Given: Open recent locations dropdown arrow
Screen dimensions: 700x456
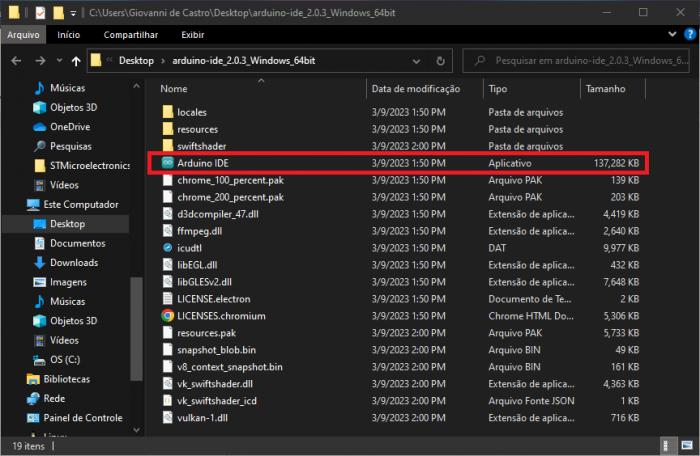Looking at the screenshot, I should pyautogui.click(x=59, y=61).
